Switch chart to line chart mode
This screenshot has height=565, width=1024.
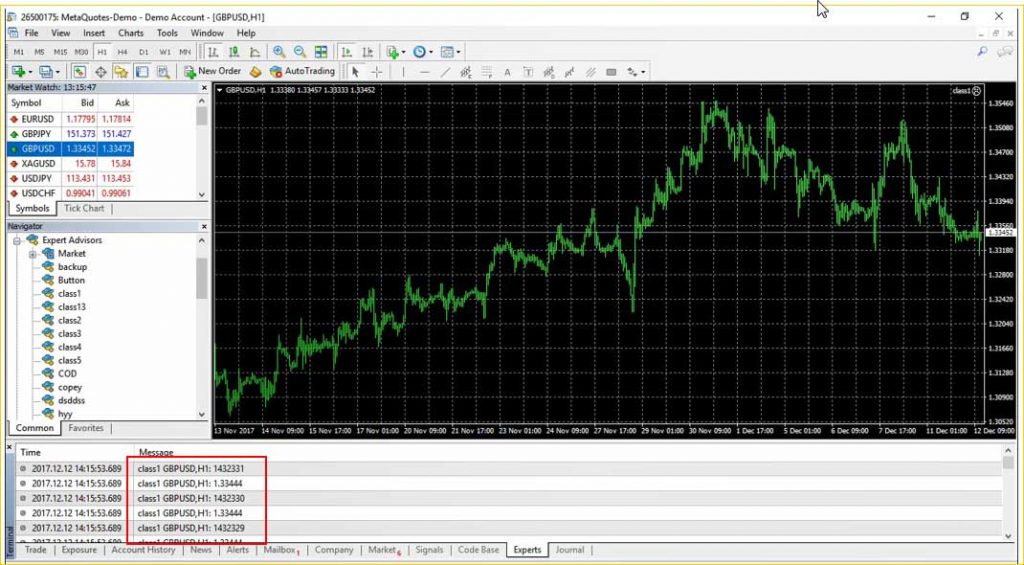[x=255, y=52]
